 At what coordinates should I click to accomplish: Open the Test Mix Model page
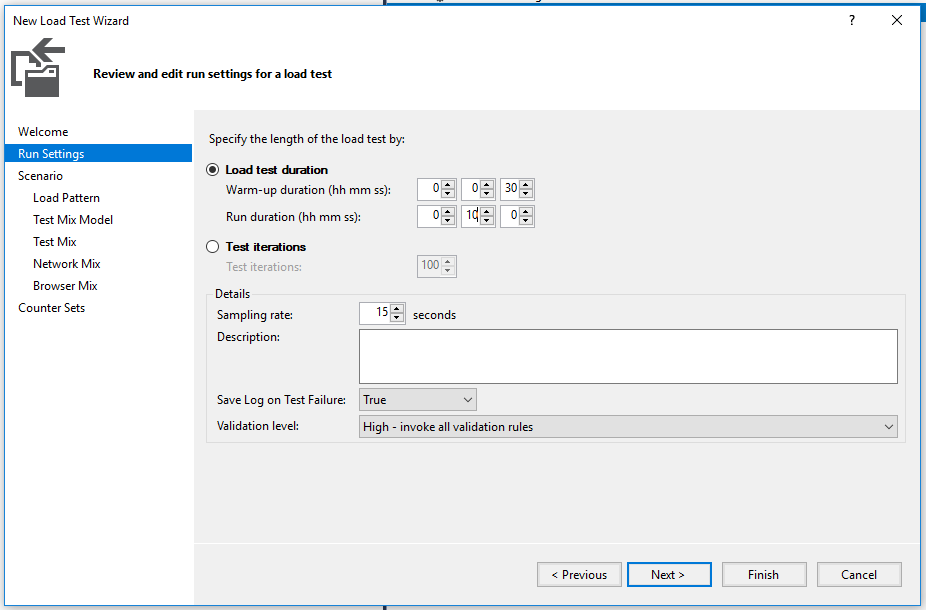click(72, 219)
